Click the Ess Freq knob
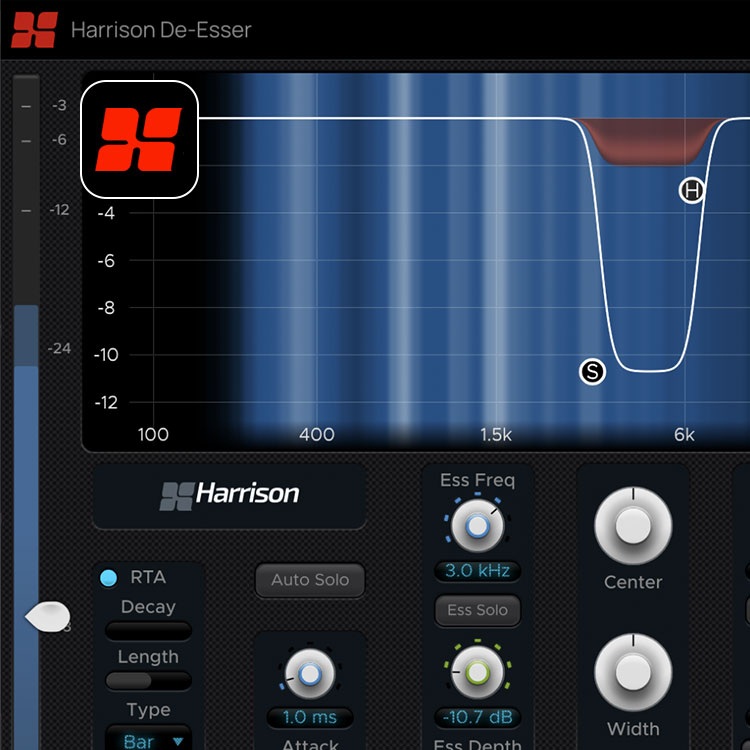 coord(478,525)
